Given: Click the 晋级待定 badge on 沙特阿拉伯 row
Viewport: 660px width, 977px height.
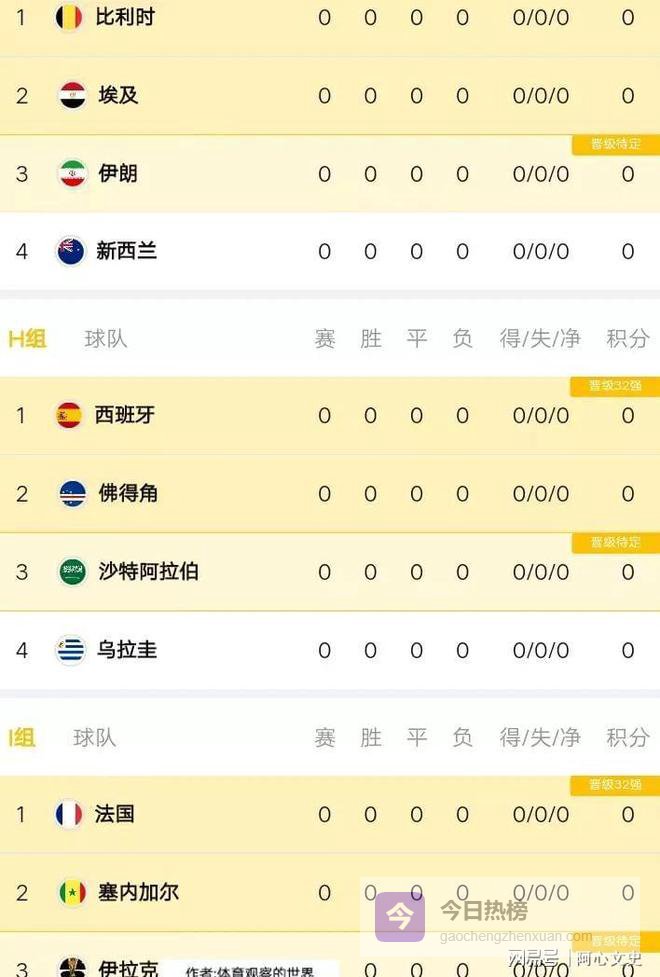Looking at the screenshot, I should tap(615, 542).
